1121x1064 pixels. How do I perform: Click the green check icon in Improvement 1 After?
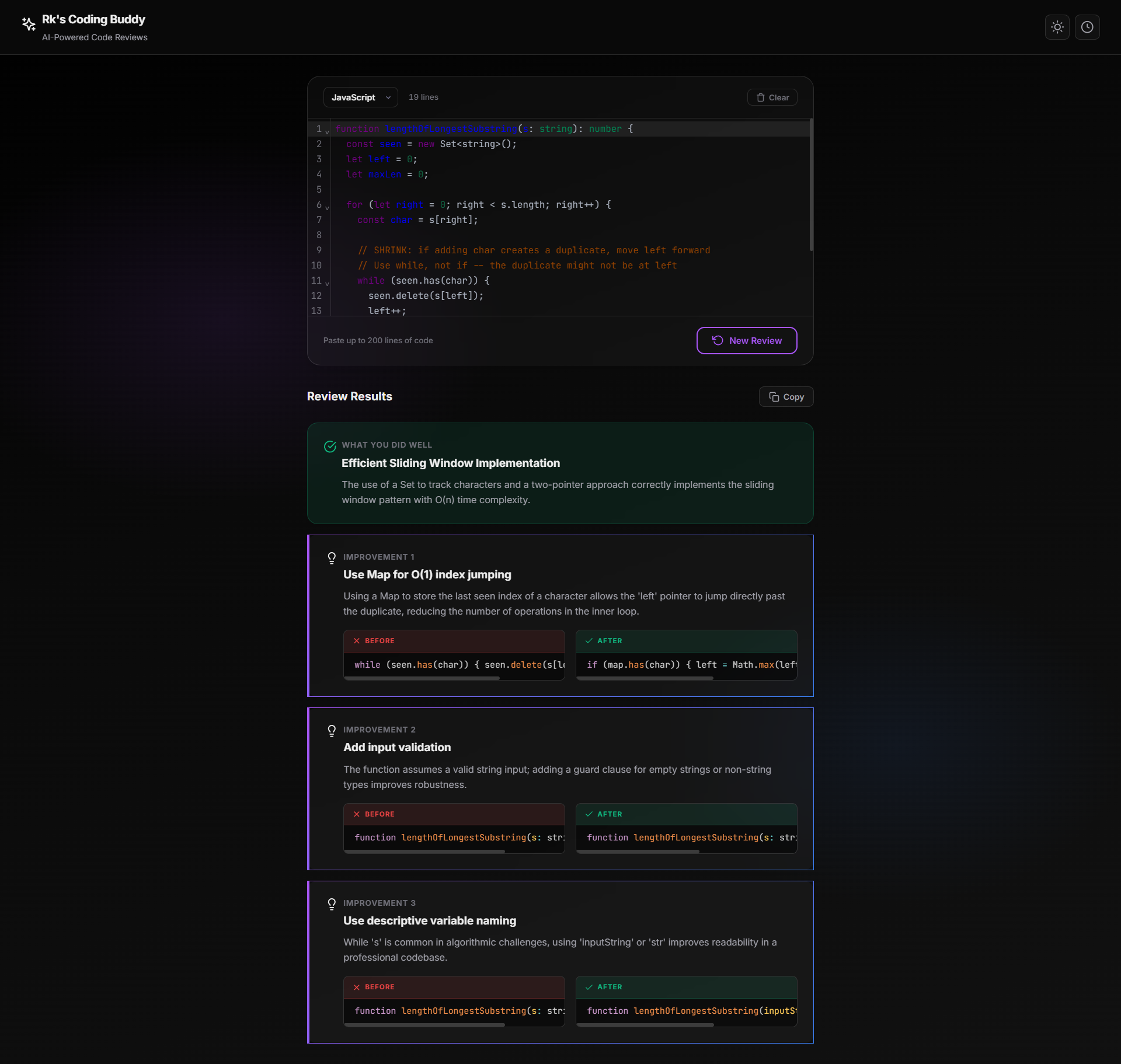(x=589, y=641)
